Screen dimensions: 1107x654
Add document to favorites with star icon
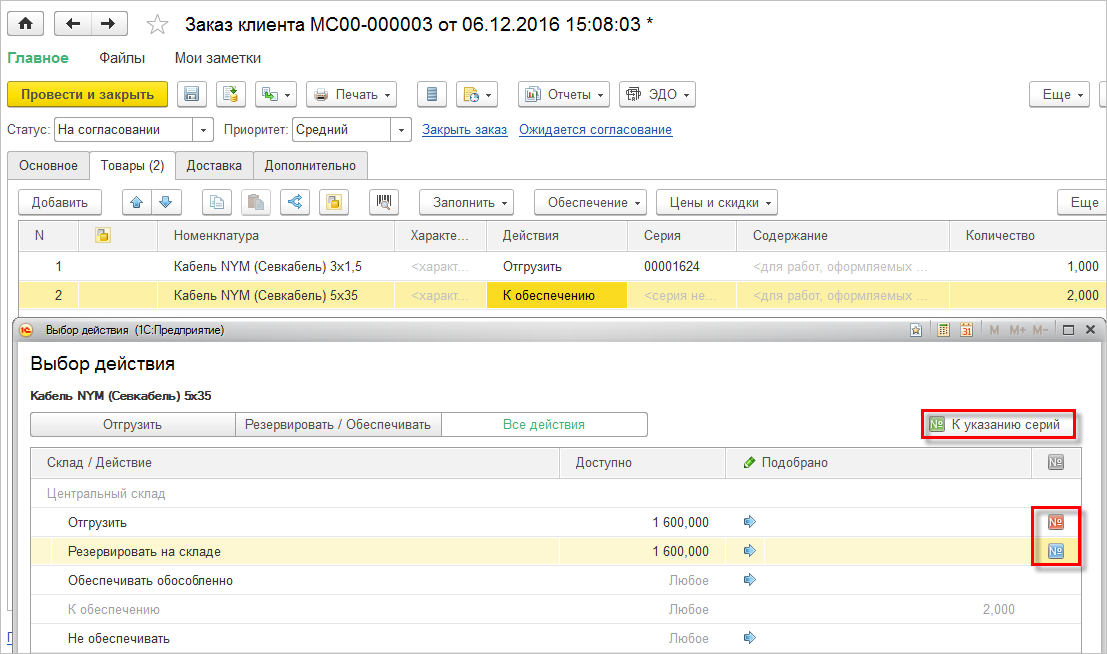click(157, 23)
